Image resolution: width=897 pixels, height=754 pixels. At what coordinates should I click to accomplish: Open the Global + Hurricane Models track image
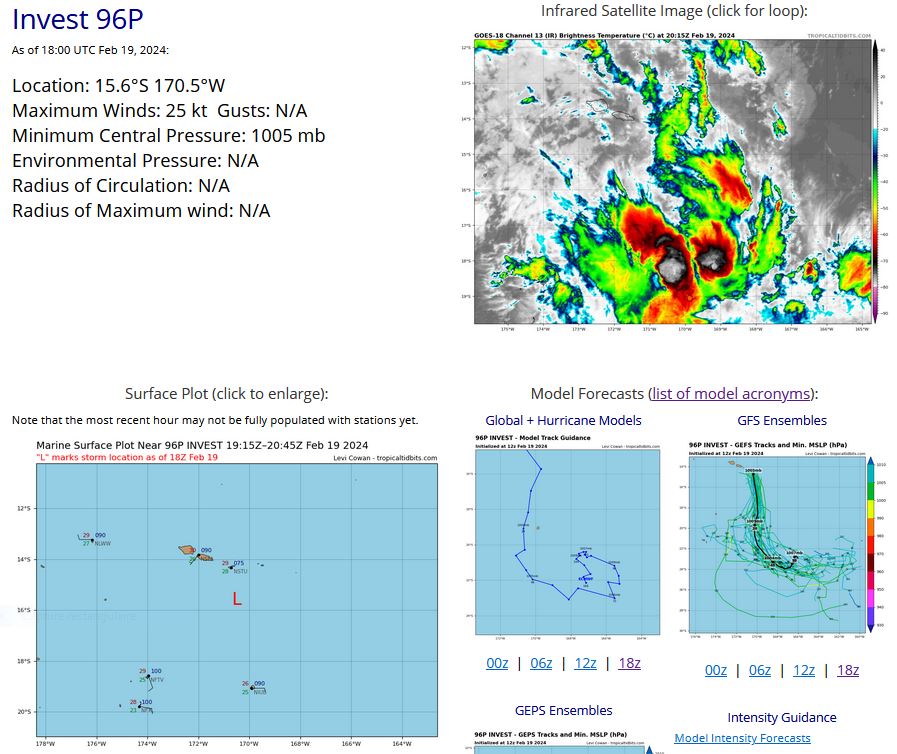coord(563,535)
